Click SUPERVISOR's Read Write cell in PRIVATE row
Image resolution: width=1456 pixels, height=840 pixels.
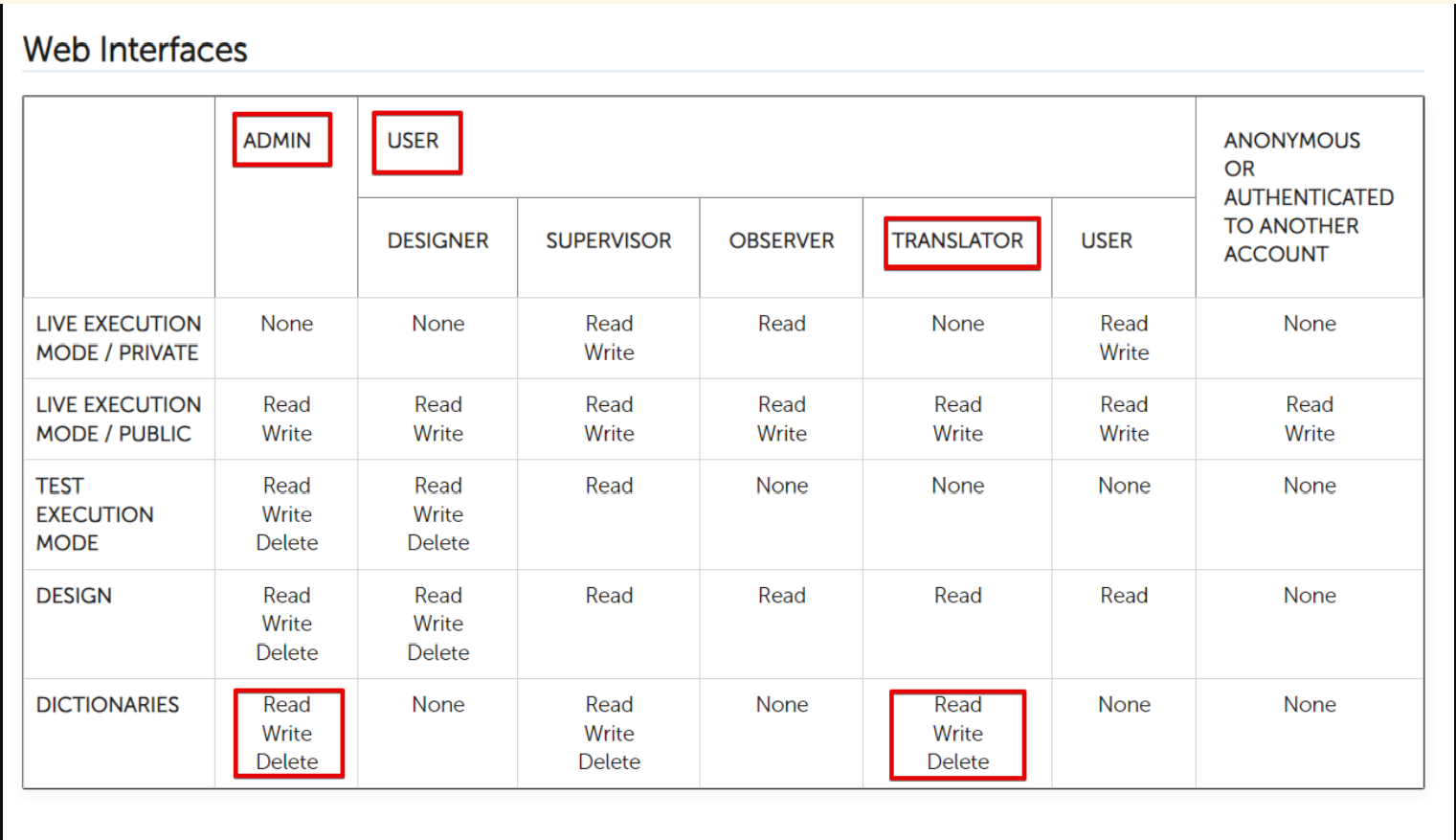(609, 338)
